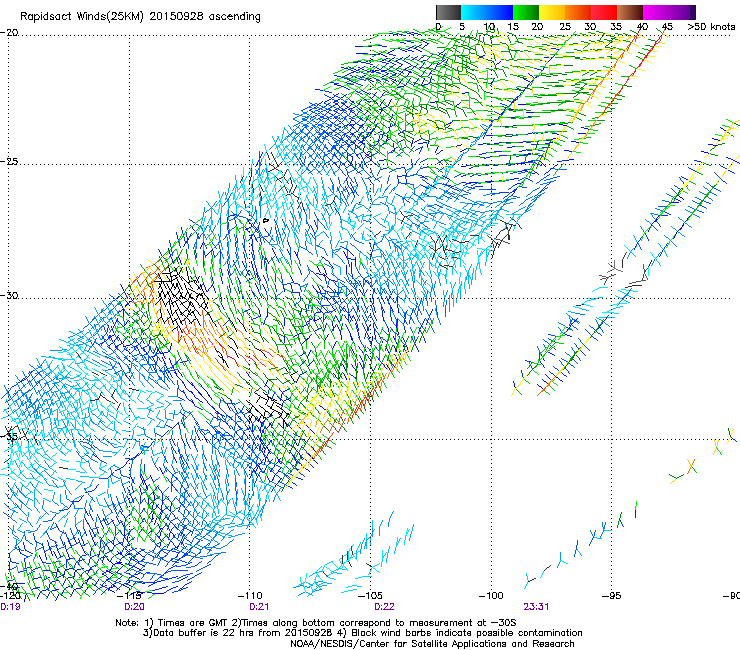Click the yellow 20–25 knots legend swatch
The height and width of the screenshot is (650, 740).
[552, 12]
